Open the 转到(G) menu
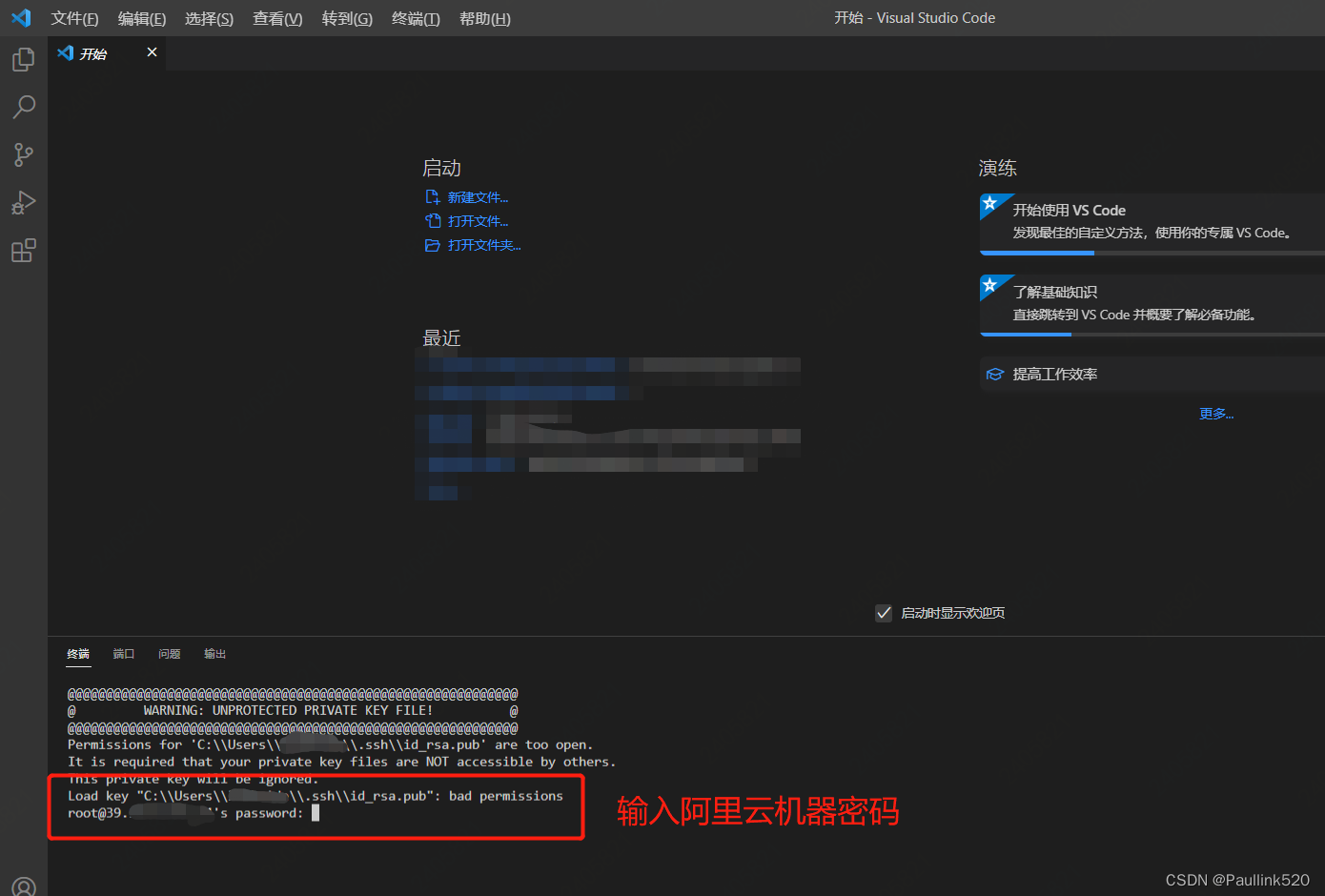Screen dimensions: 1325x896 [x=347, y=18]
